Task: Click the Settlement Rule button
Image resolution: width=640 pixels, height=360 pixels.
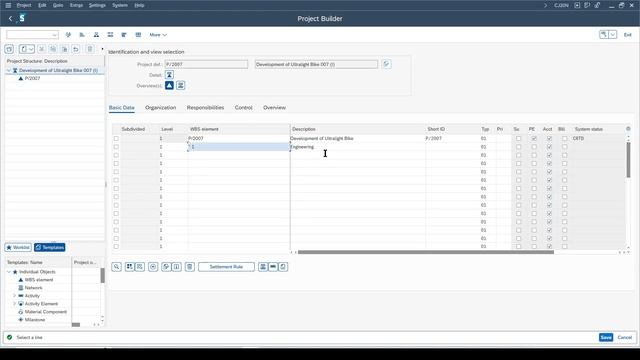Action: tap(226, 267)
